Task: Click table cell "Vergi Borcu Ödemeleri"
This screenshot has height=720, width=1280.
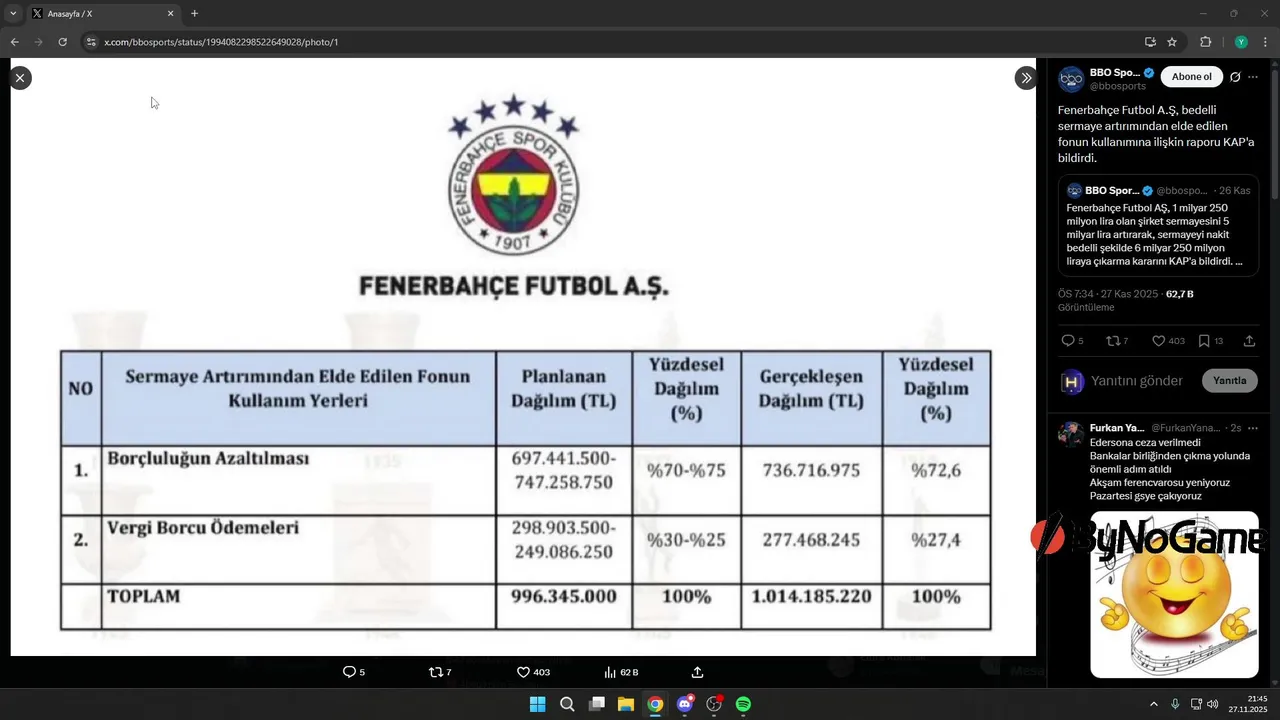Action: [x=298, y=550]
